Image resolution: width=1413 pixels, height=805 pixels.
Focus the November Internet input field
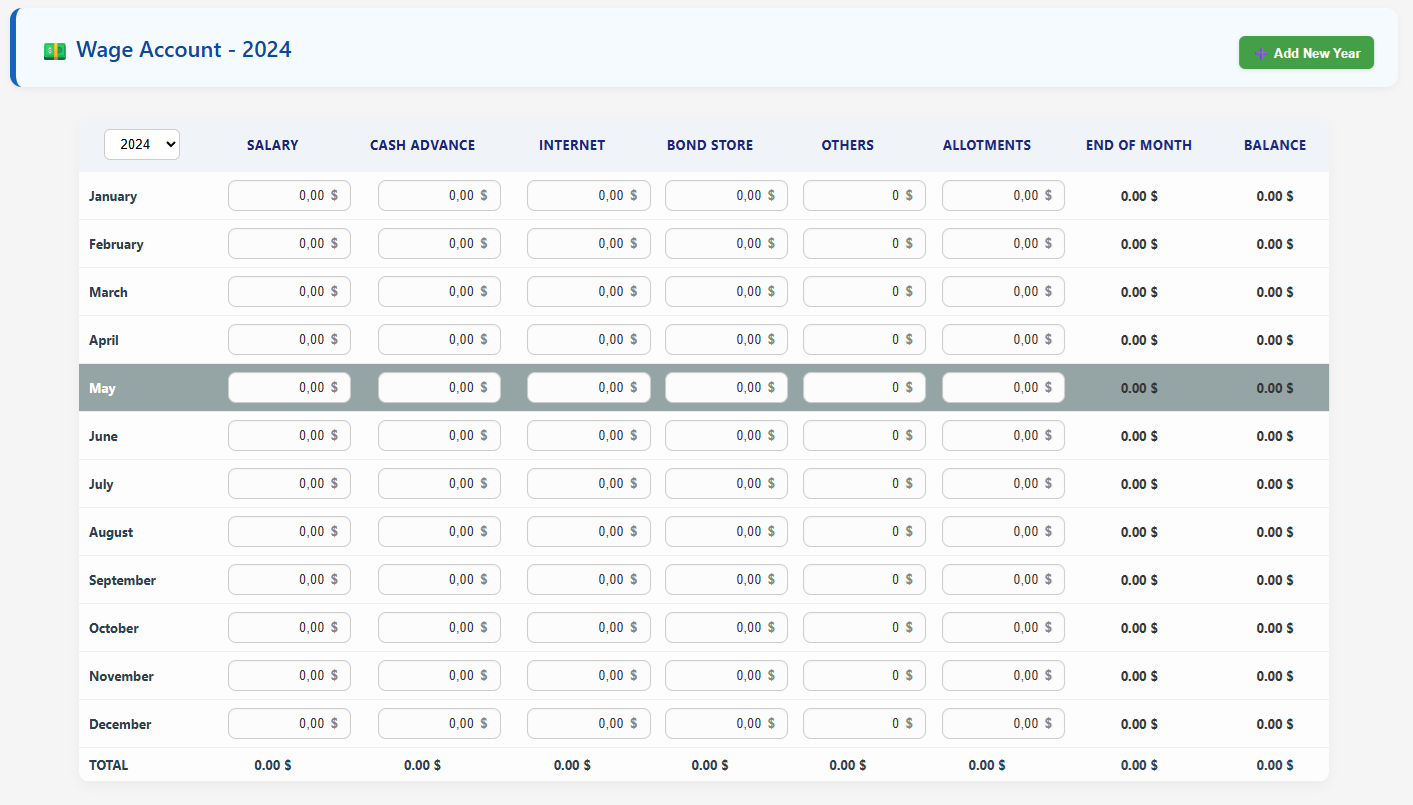[588, 676]
